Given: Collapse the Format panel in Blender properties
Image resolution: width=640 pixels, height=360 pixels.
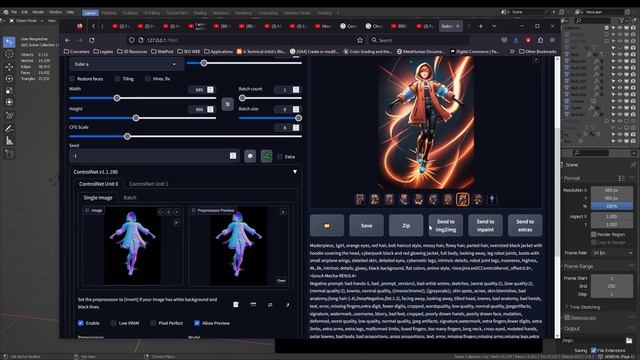Looking at the screenshot, I should (572, 178).
